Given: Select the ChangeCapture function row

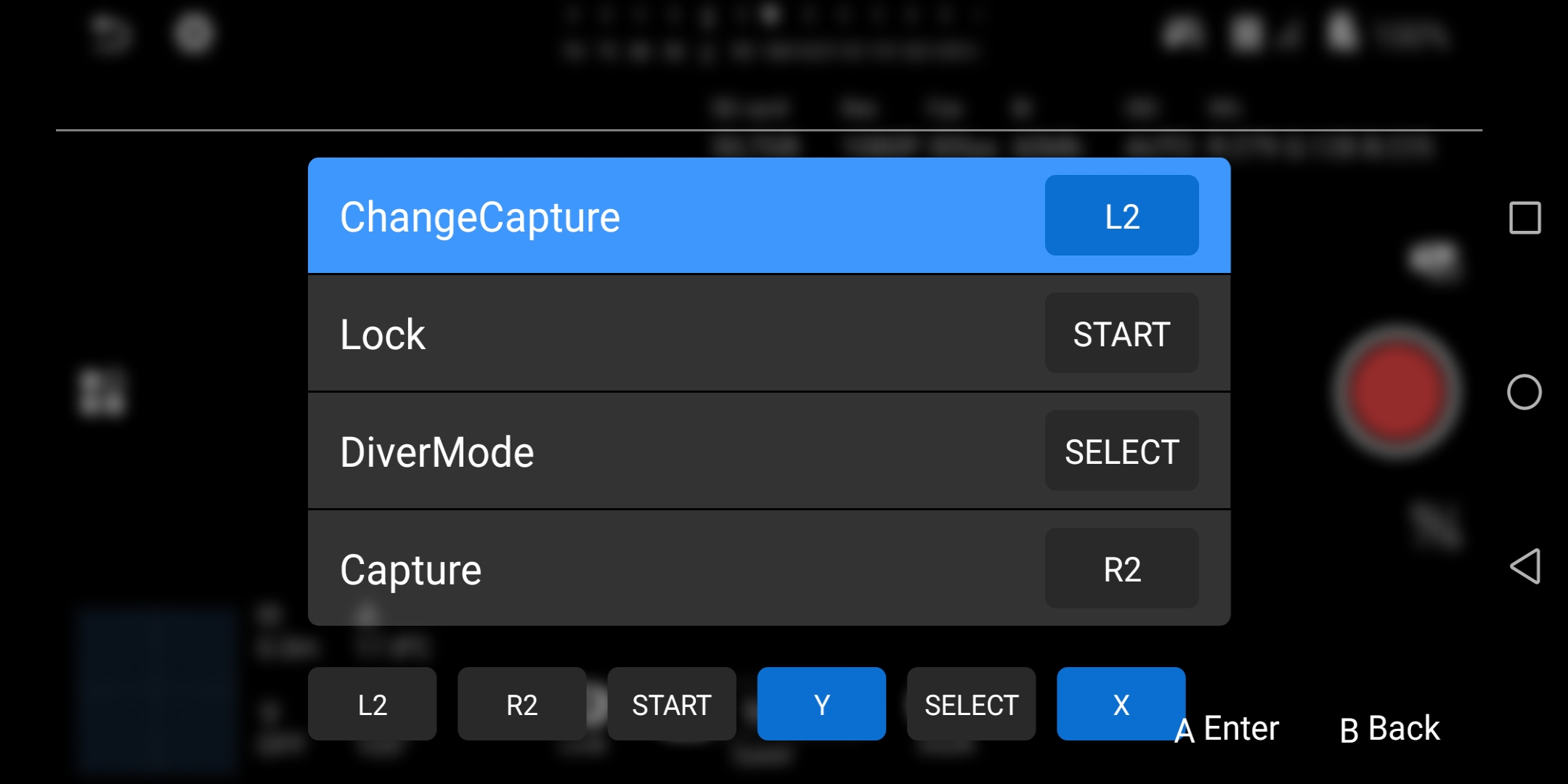Looking at the screenshot, I should coord(769,216).
